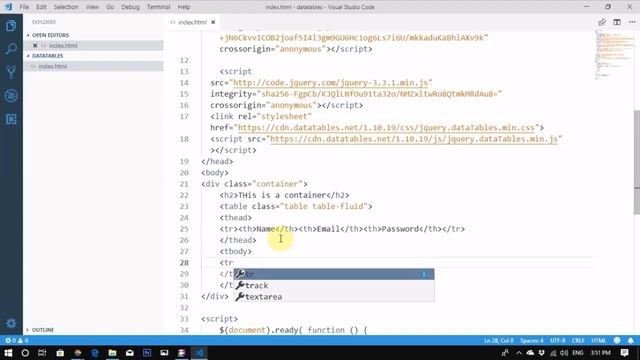Collapse the Open Editors section
Screen dimensions: 640x360
pyautogui.click(x=50, y=35)
